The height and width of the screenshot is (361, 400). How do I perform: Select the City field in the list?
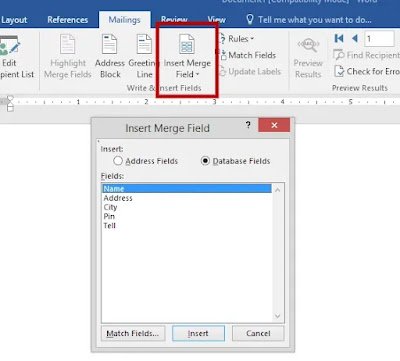pyautogui.click(x=187, y=207)
